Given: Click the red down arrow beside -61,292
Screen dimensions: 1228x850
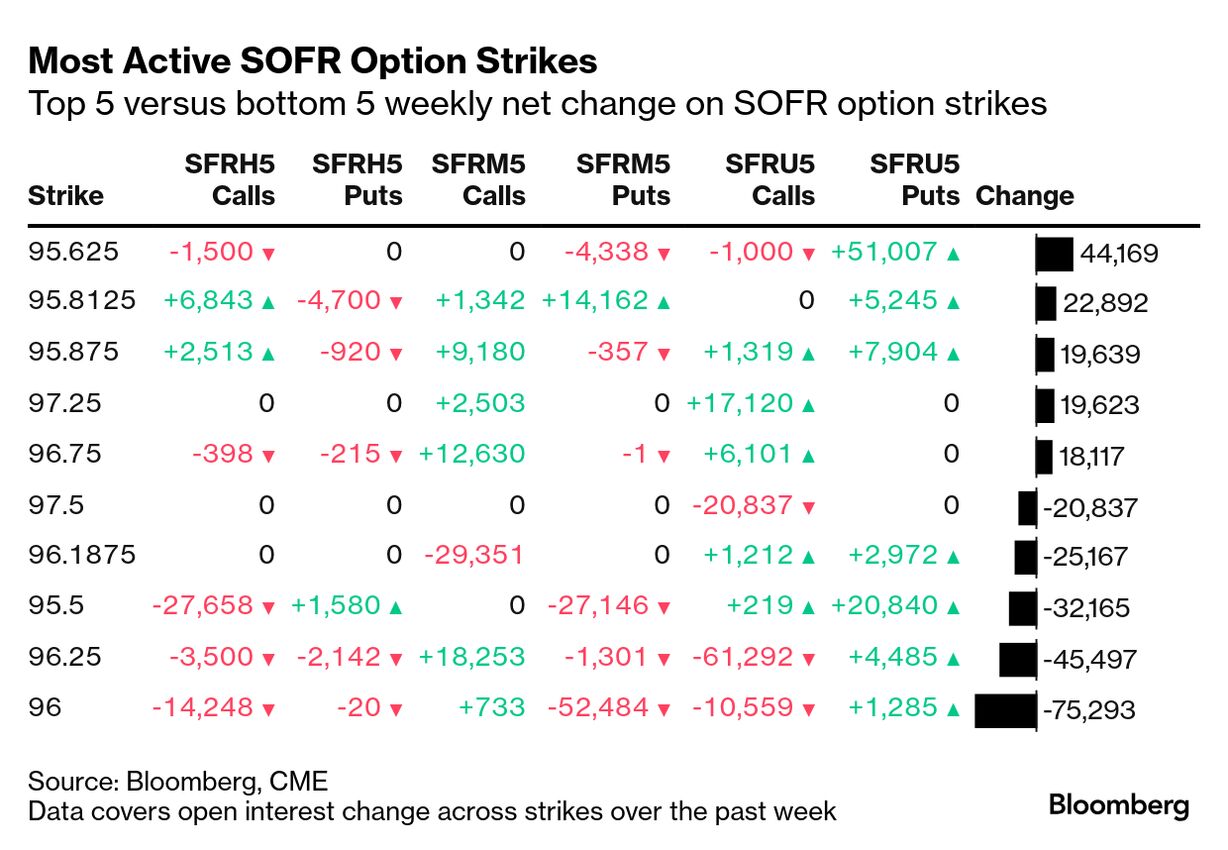Looking at the screenshot, I should point(808,659).
